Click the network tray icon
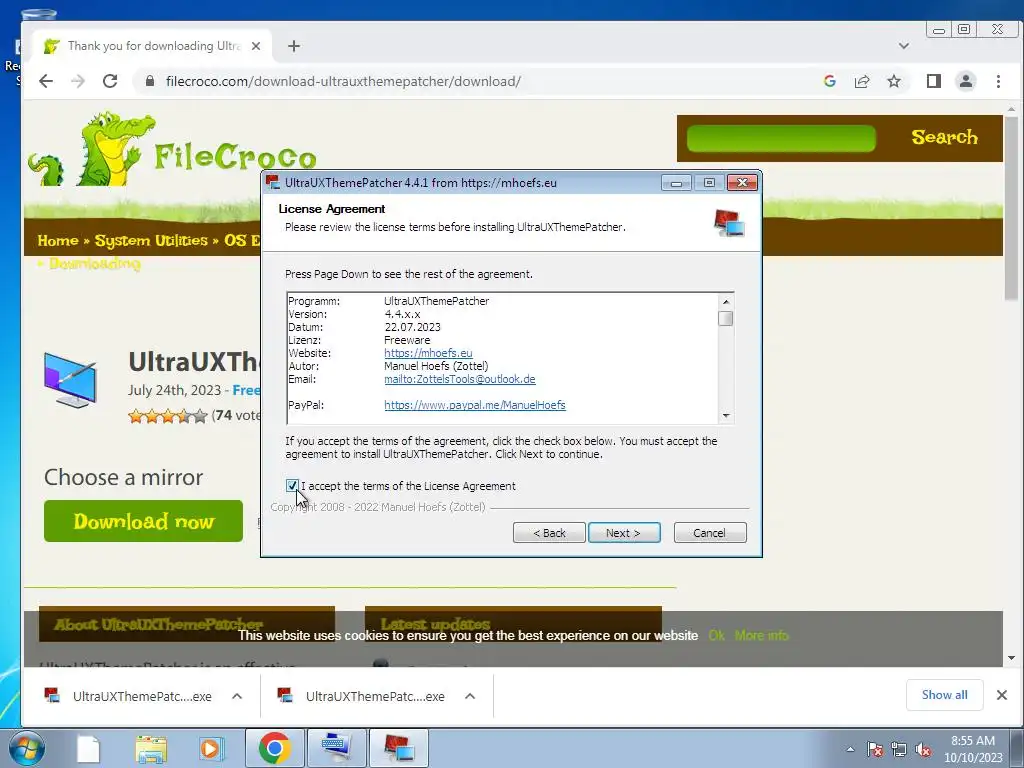This screenshot has width=1024, height=768. (x=899, y=749)
